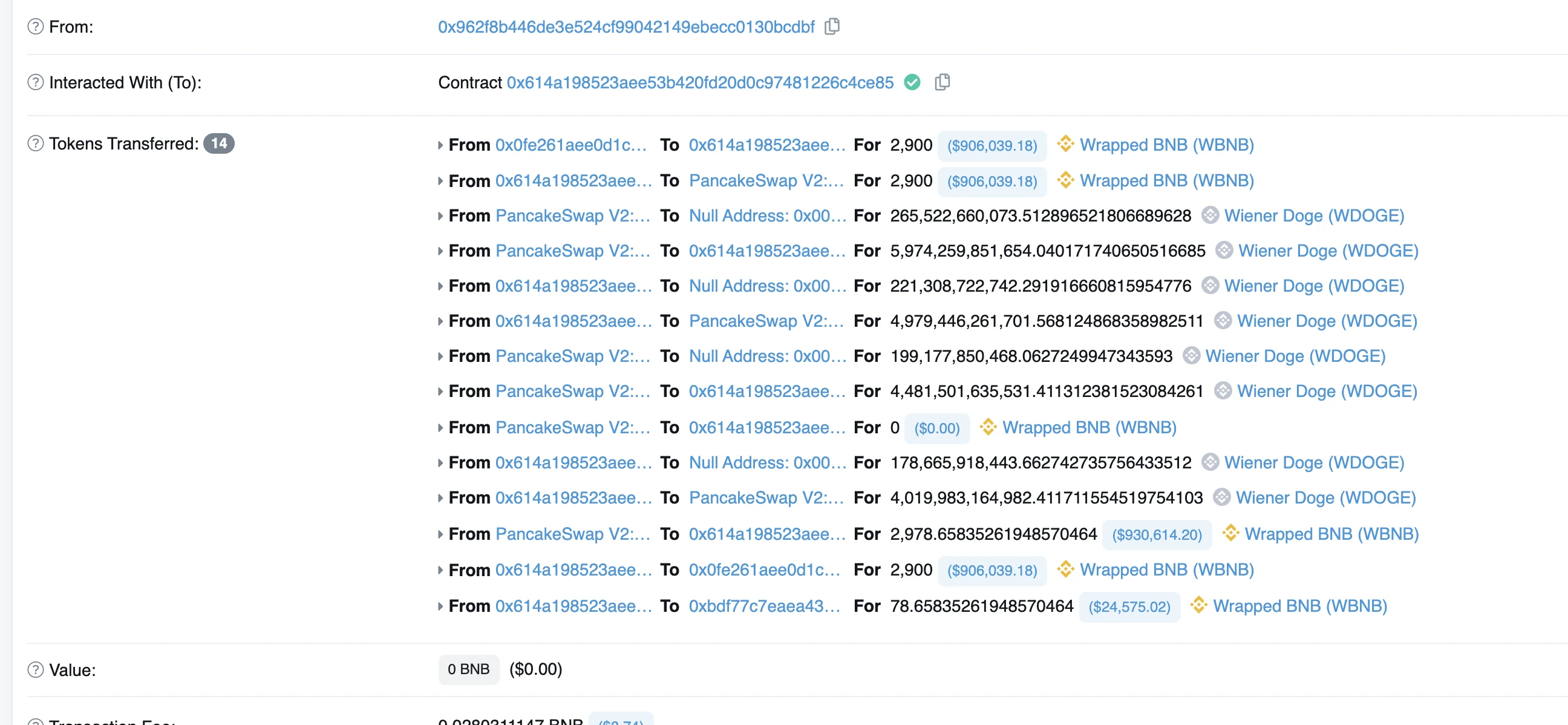Expand the 0 WBNB transfer row arrow
Image resolution: width=1568 pixels, height=725 pixels.
pos(440,428)
